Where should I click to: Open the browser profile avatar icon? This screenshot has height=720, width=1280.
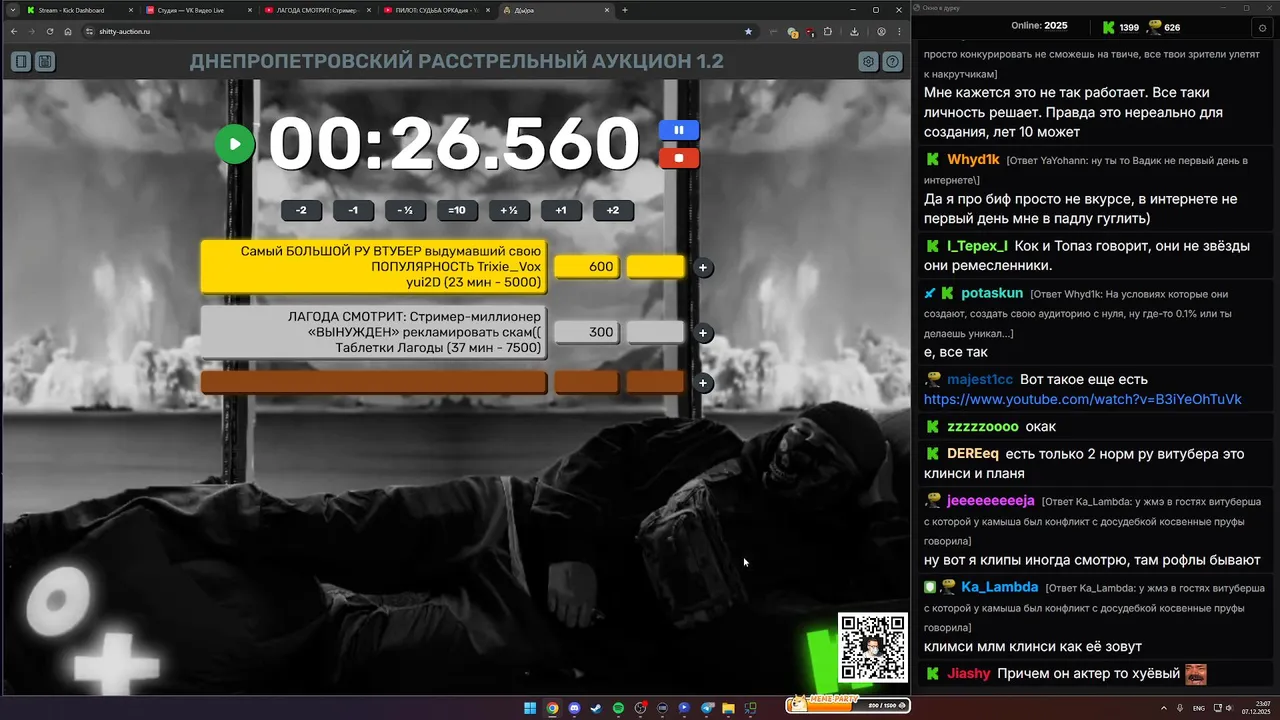(x=881, y=31)
